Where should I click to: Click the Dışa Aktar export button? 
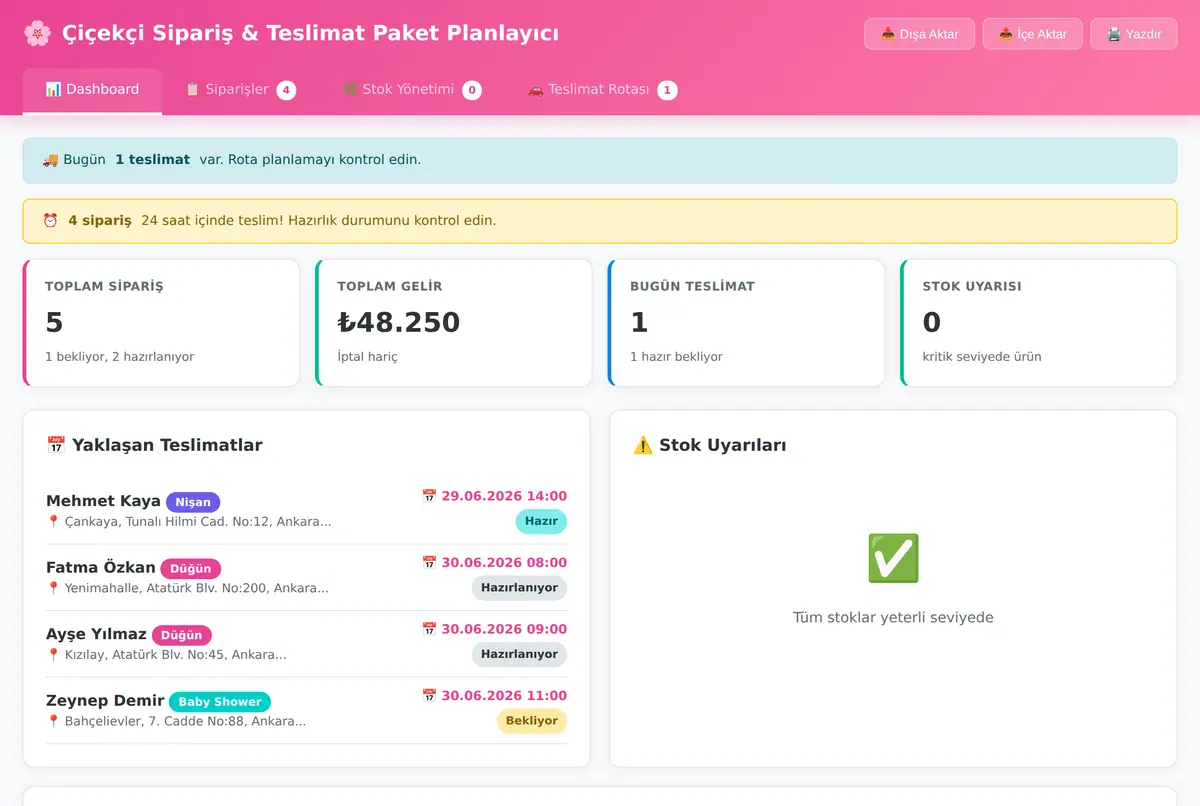coord(919,34)
